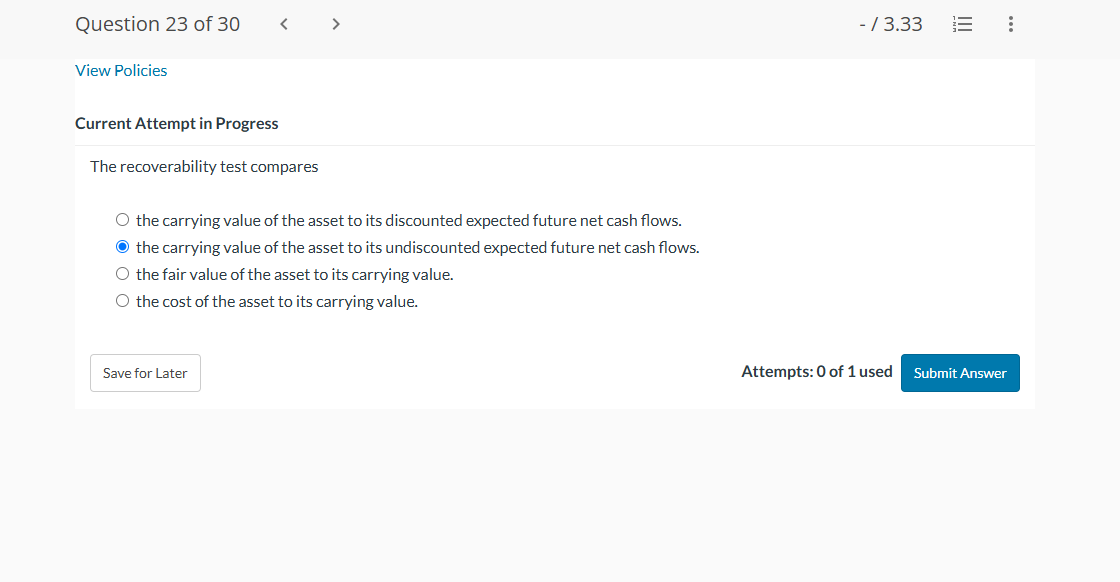
Task: Choose the fair value to carrying value radio
Action: pyautogui.click(x=123, y=274)
